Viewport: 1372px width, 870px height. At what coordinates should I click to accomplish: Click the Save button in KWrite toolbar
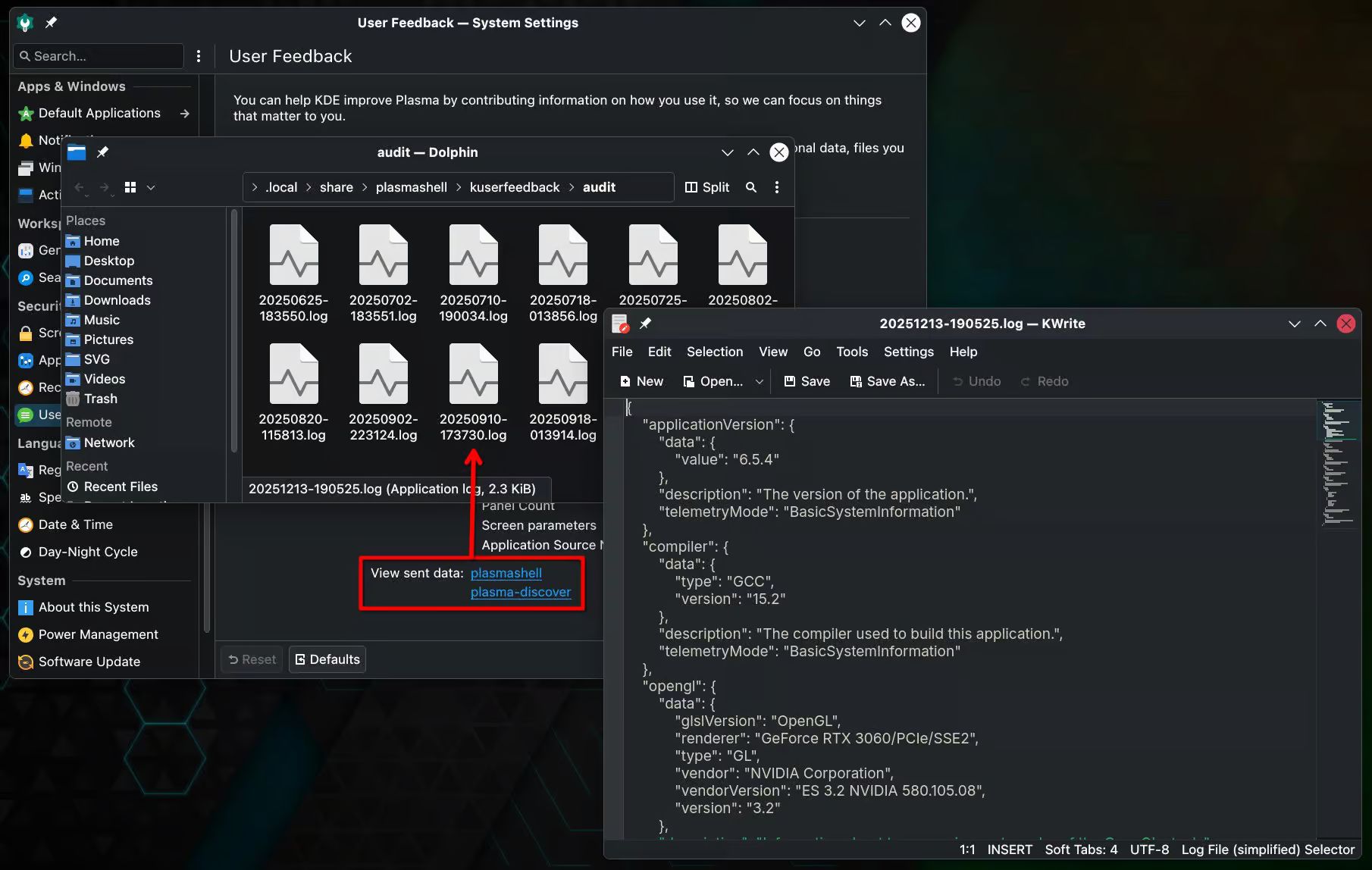pos(807,381)
